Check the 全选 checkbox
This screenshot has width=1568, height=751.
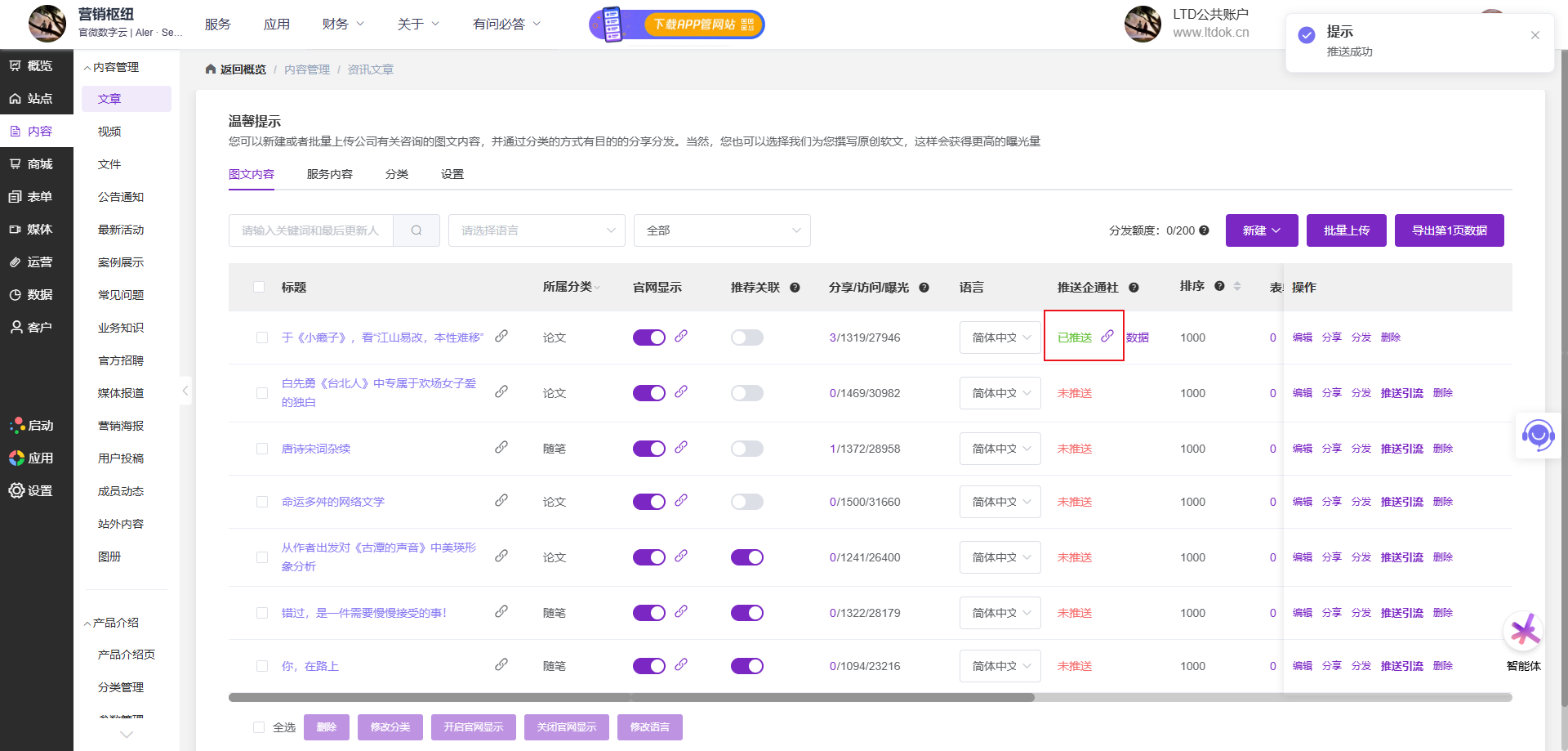[259, 727]
